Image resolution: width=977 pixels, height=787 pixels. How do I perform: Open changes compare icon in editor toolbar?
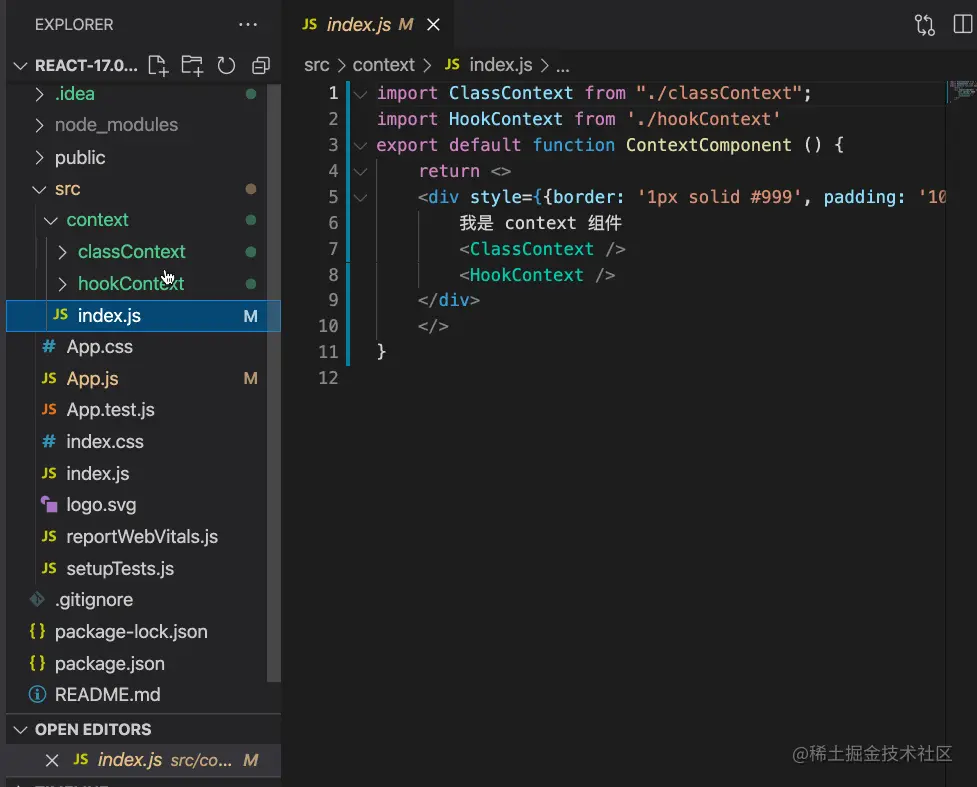coord(925,25)
